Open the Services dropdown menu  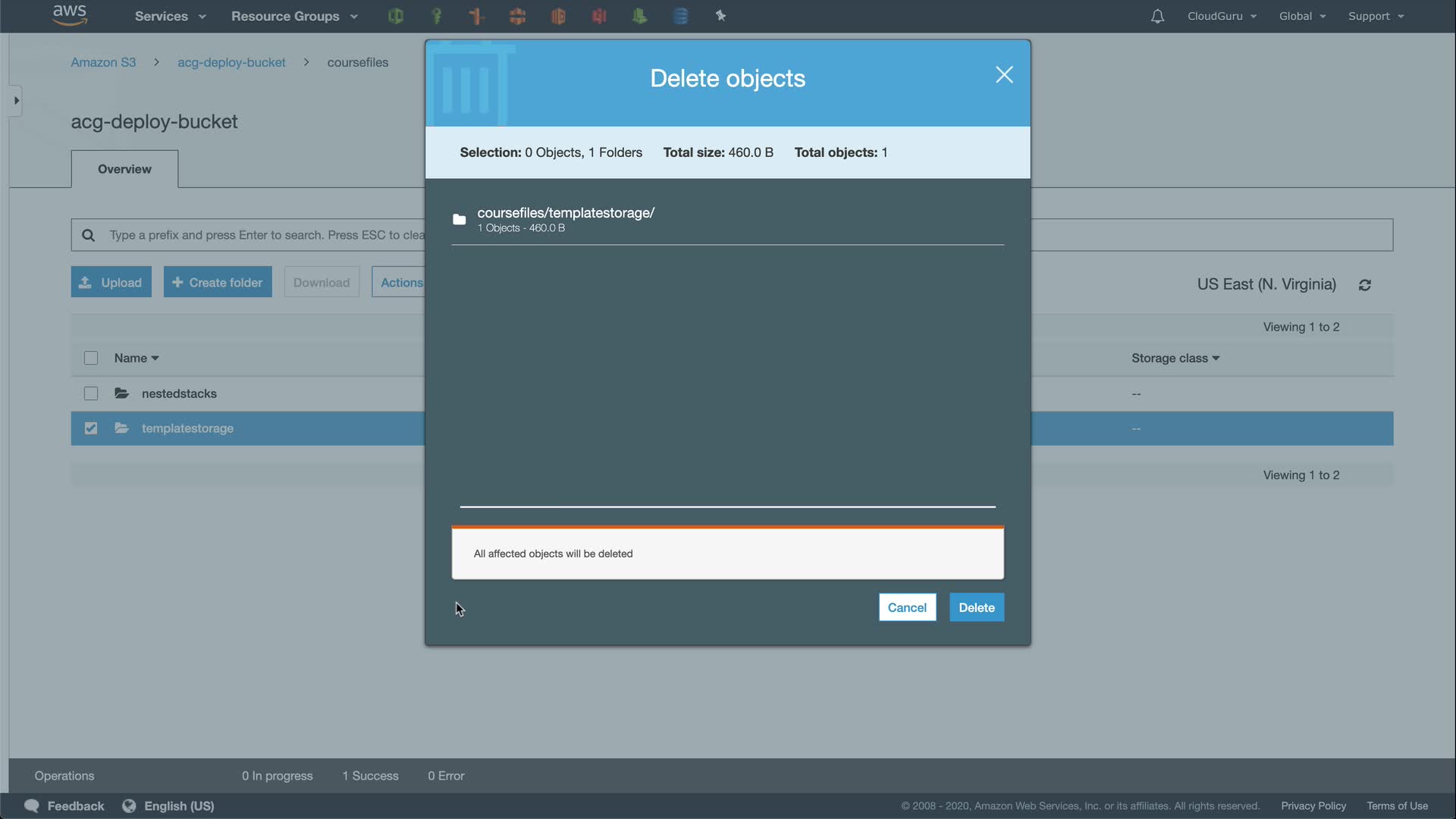[170, 16]
